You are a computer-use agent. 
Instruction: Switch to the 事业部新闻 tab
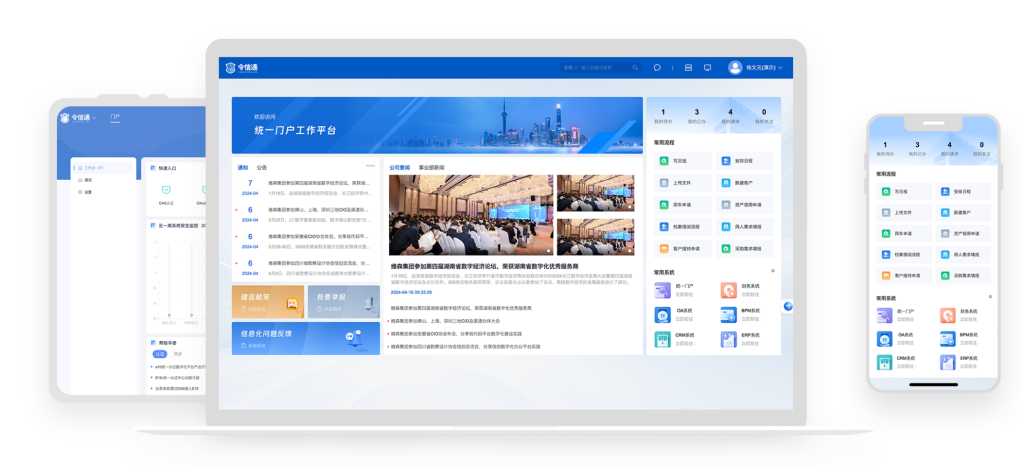[431, 167]
